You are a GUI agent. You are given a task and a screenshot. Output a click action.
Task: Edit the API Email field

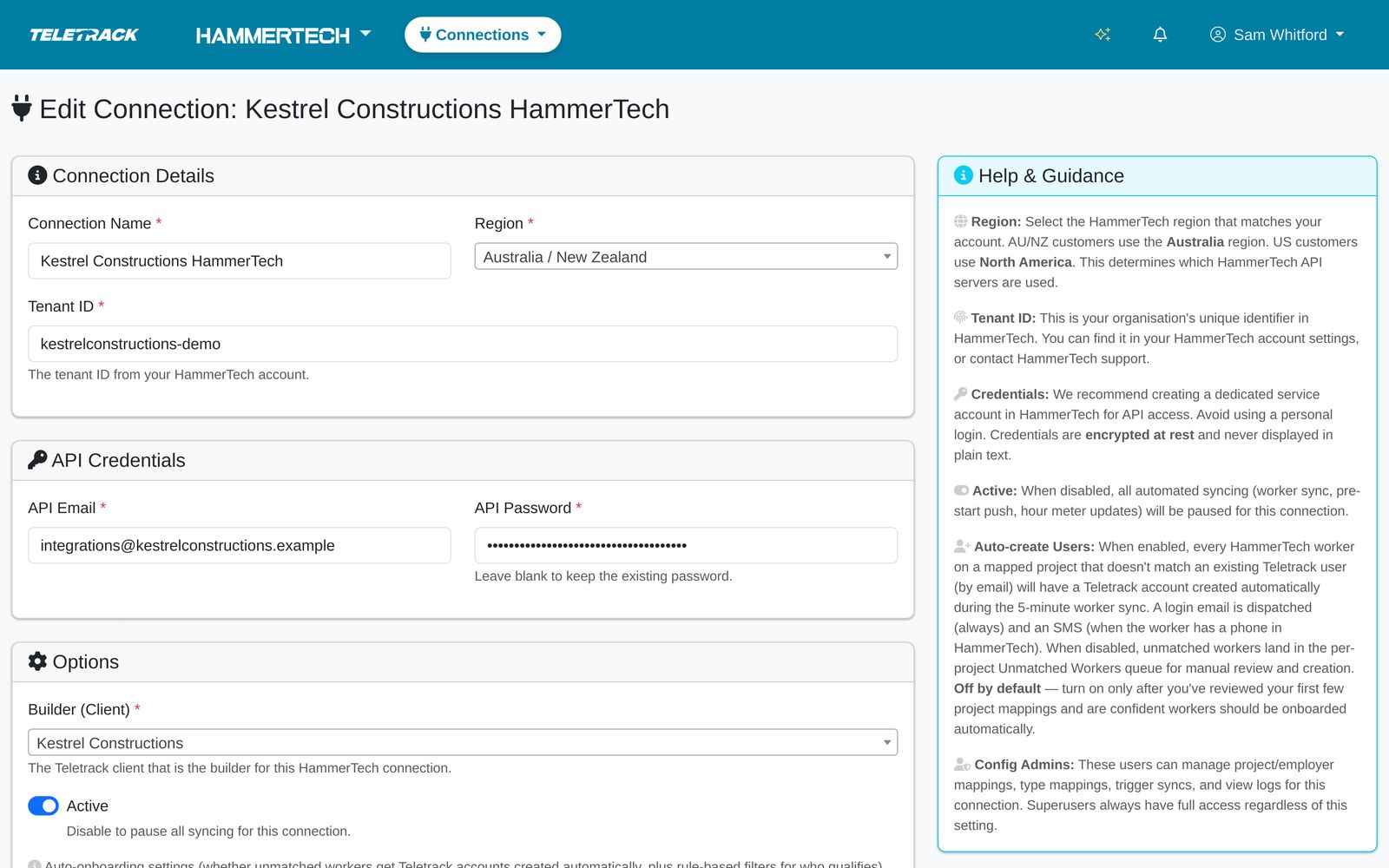coord(240,545)
